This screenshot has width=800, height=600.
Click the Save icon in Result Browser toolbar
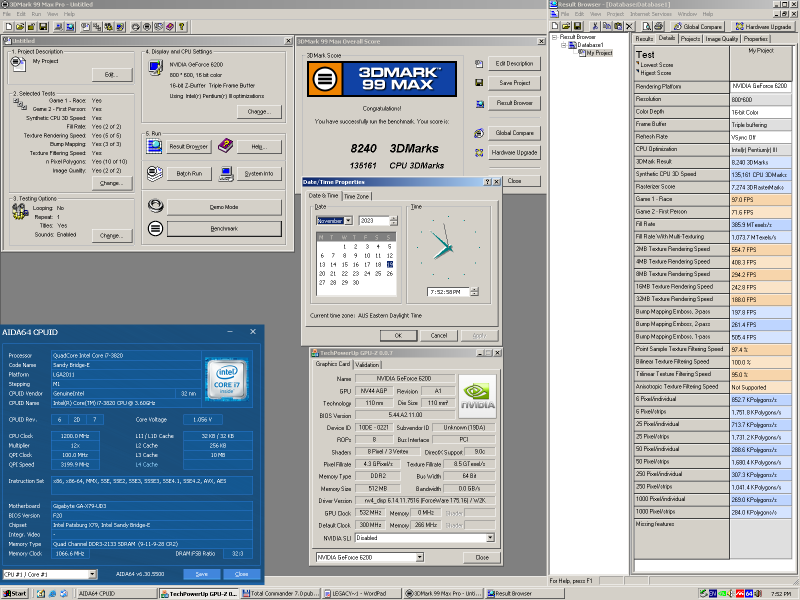(578, 26)
